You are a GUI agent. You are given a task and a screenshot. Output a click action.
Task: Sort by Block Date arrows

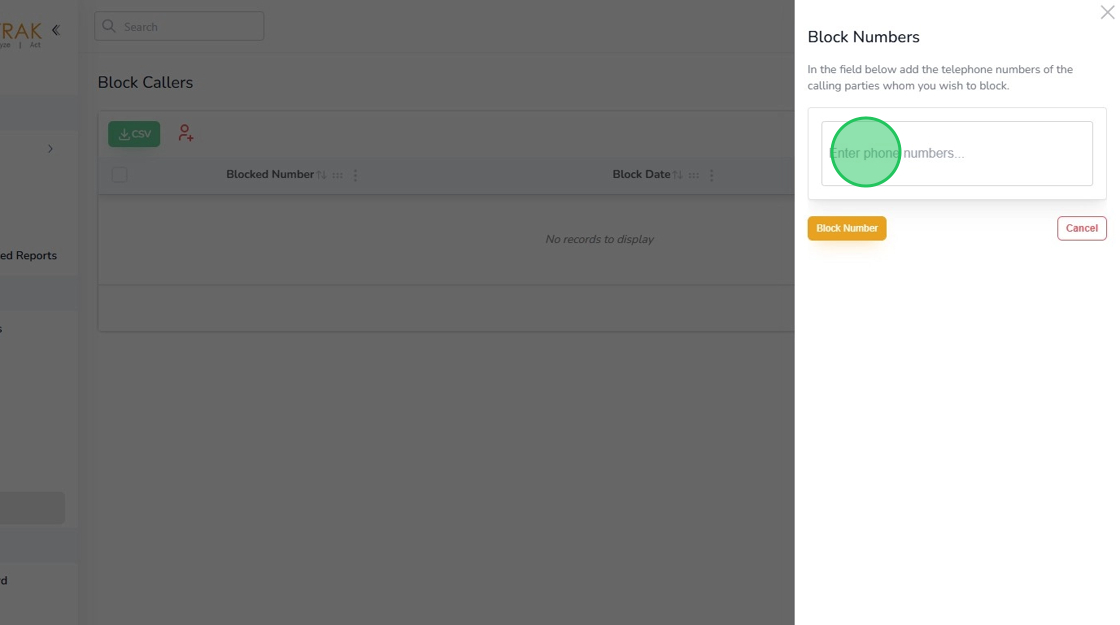(677, 175)
